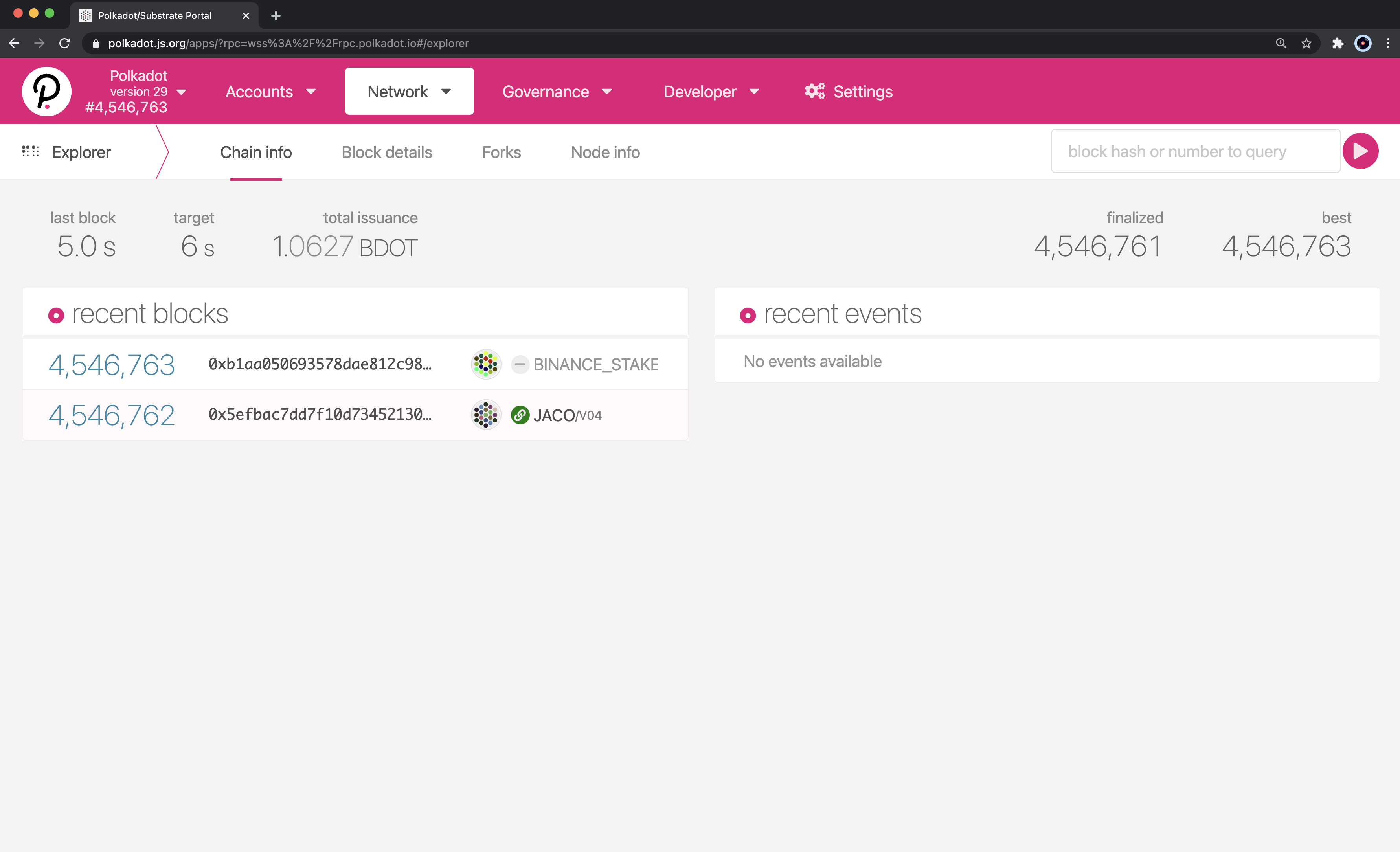Switch to the Node info tab

tap(605, 152)
